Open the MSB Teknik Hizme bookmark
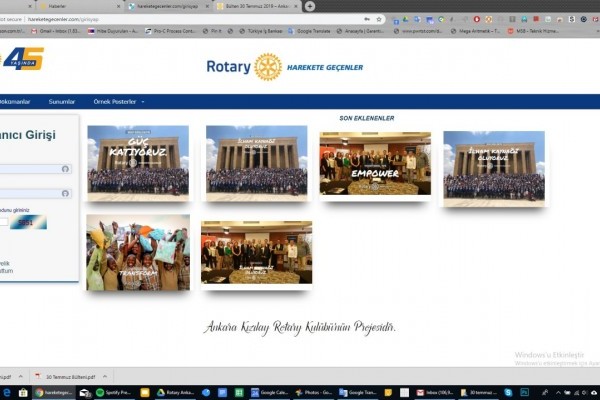The image size is (600, 400). coord(533,31)
